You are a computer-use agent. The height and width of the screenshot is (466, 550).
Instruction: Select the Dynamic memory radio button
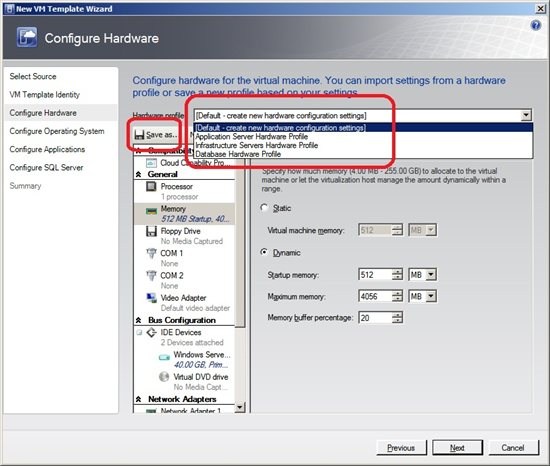(x=264, y=252)
